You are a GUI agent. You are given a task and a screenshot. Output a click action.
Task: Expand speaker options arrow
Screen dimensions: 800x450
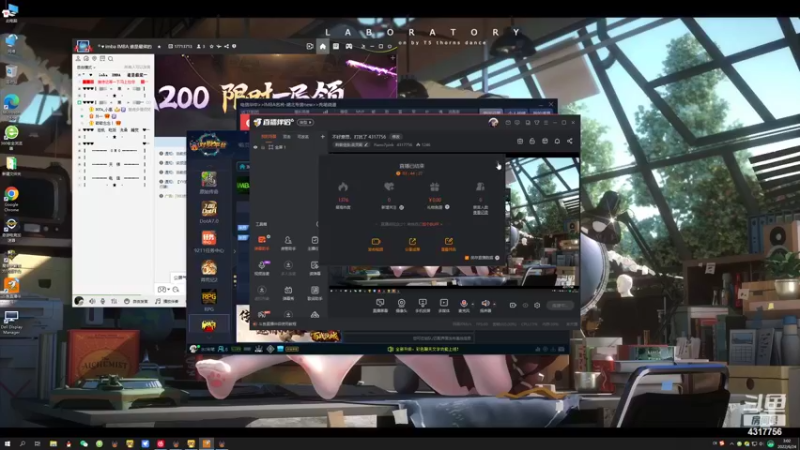(x=494, y=305)
